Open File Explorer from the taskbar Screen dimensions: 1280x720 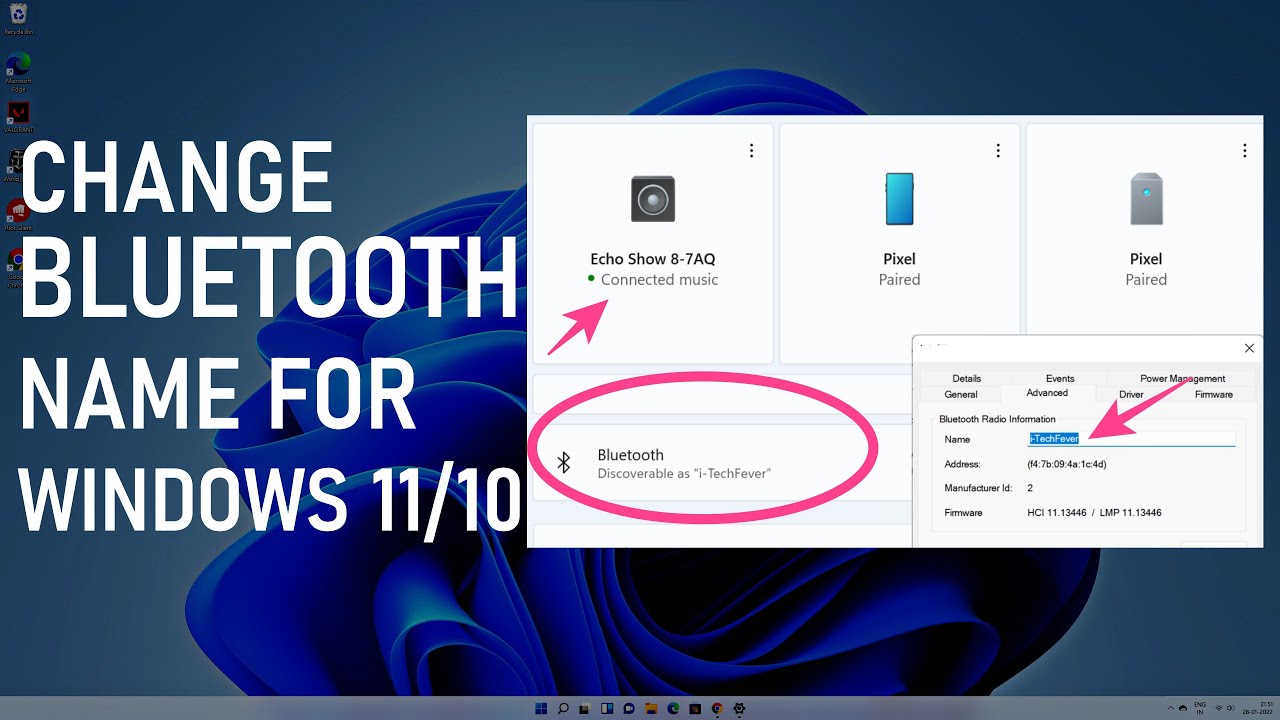[651, 708]
